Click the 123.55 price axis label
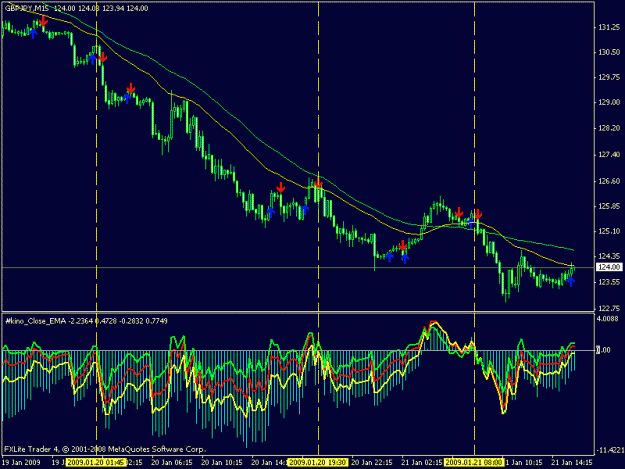625x469 pixels. point(609,282)
